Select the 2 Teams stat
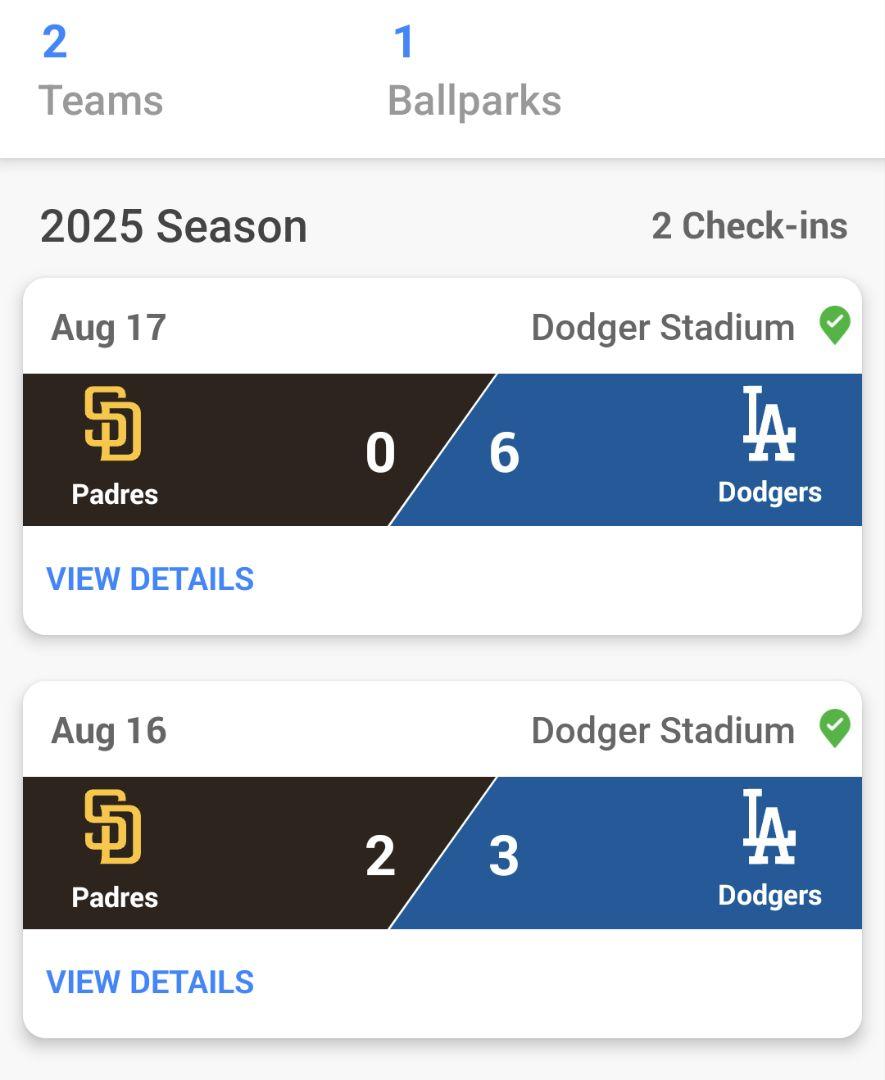Screen dimensions: 885x1080 (100, 70)
